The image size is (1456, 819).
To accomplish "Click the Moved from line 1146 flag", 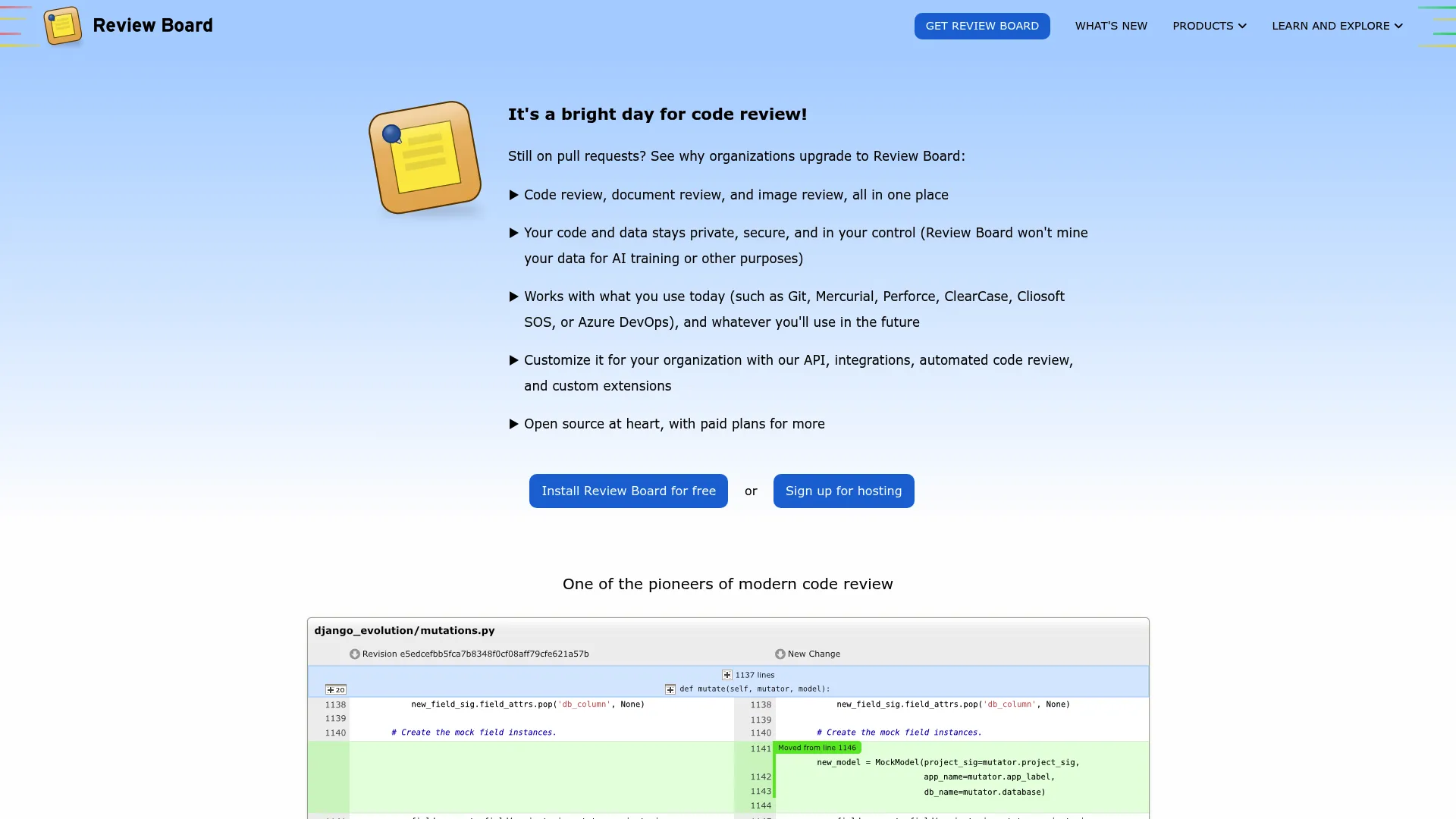I will tap(817, 748).
